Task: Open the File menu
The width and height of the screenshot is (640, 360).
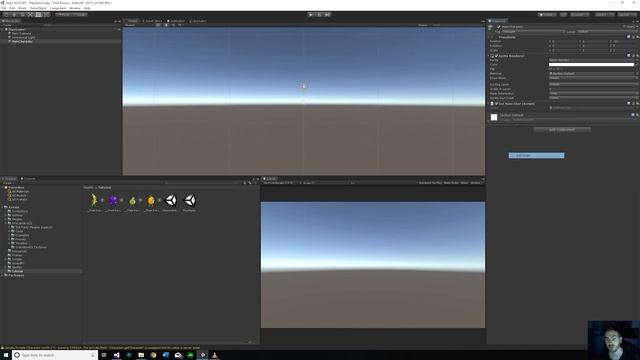Action: [4, 8]
